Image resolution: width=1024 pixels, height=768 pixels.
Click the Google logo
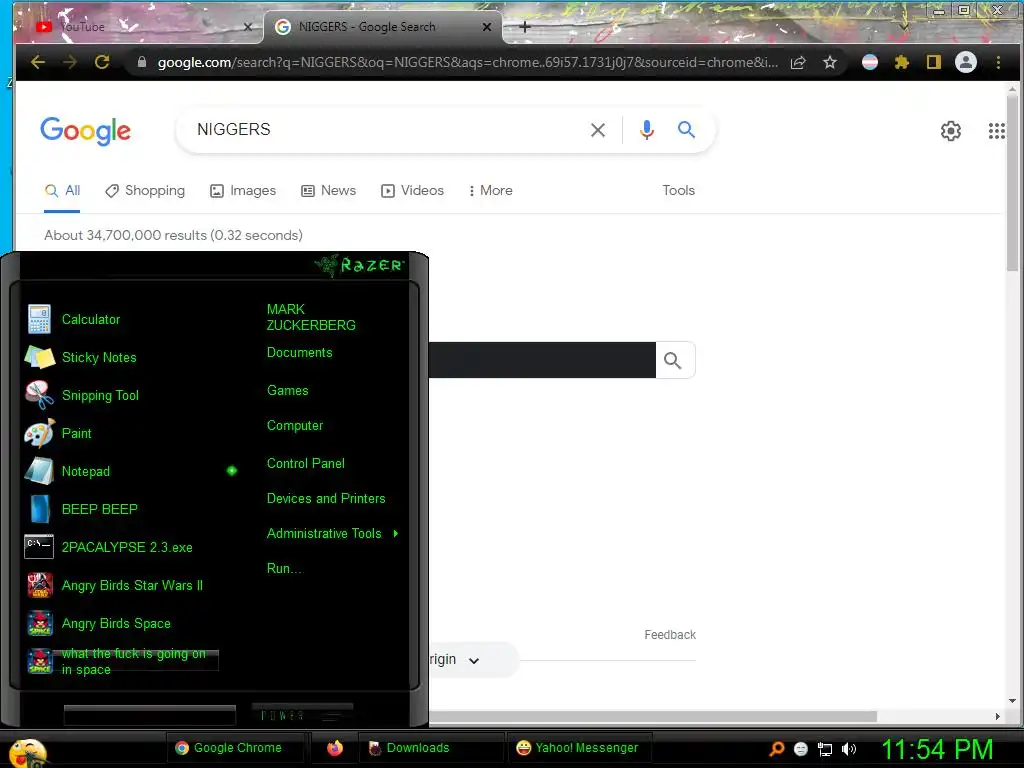point(86,131)
